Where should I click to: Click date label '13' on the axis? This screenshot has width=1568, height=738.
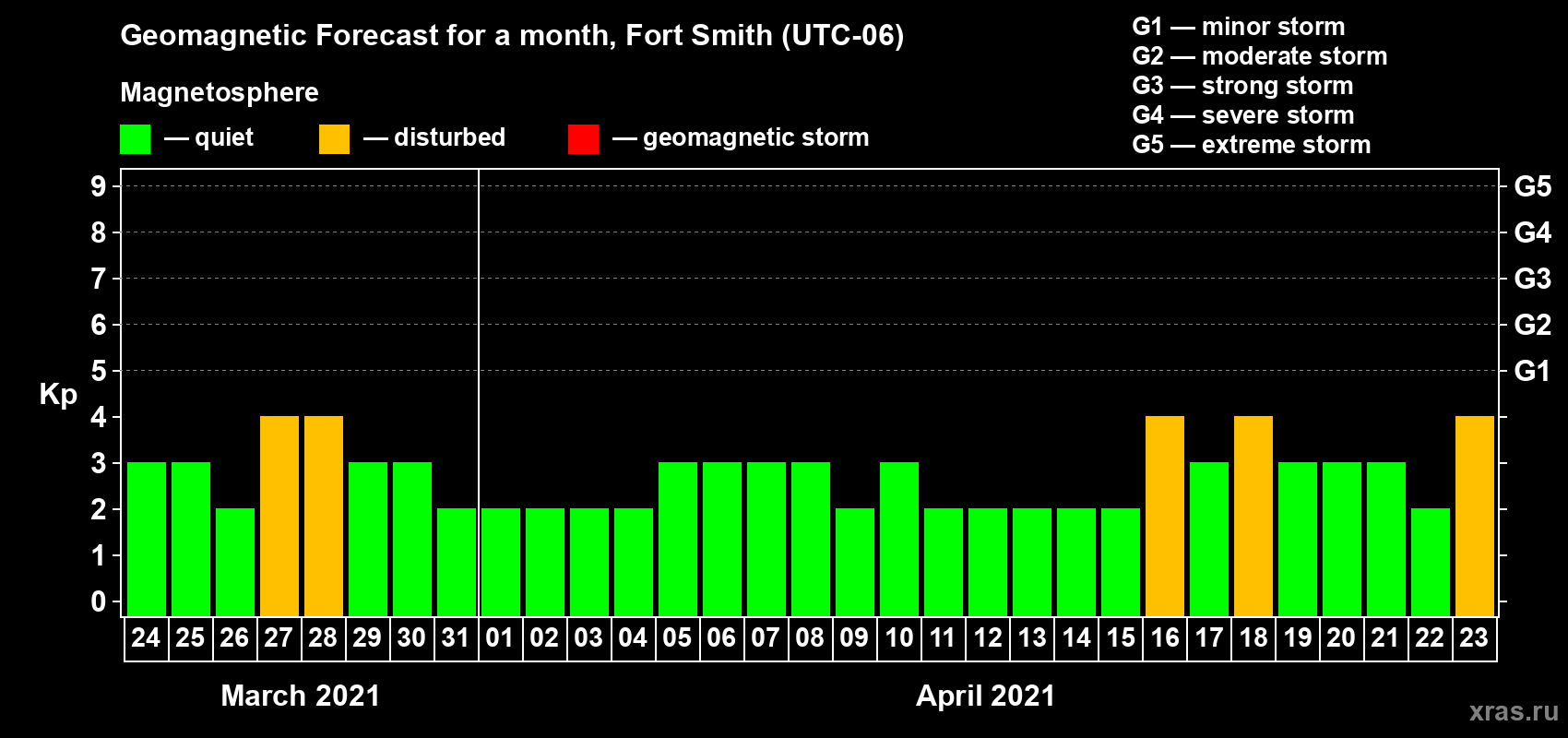pyautogui.click(x=1032, y=638)
